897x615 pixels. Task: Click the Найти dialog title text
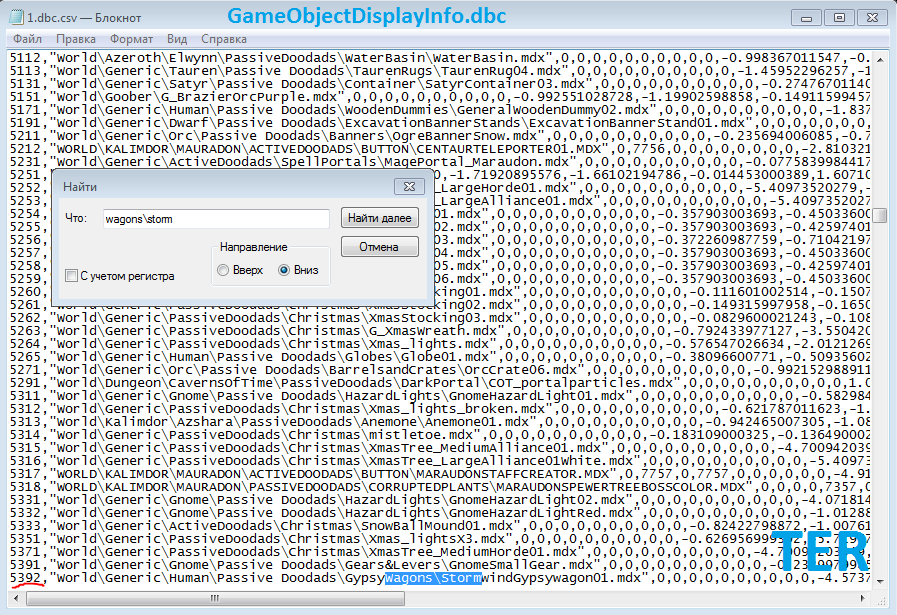[80, 187]
